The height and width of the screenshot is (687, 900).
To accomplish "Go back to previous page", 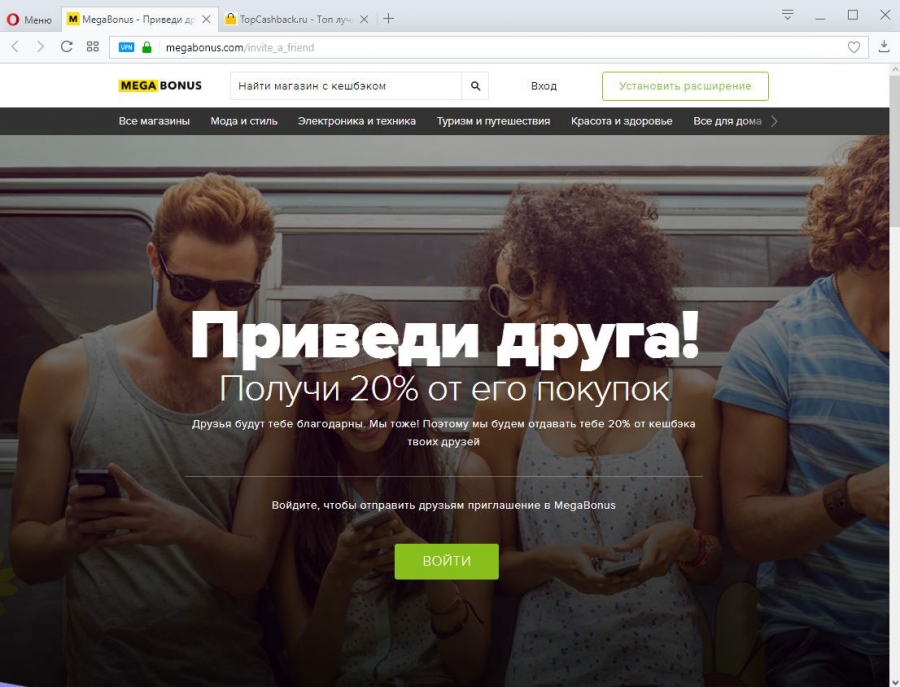I will [15, 46].
